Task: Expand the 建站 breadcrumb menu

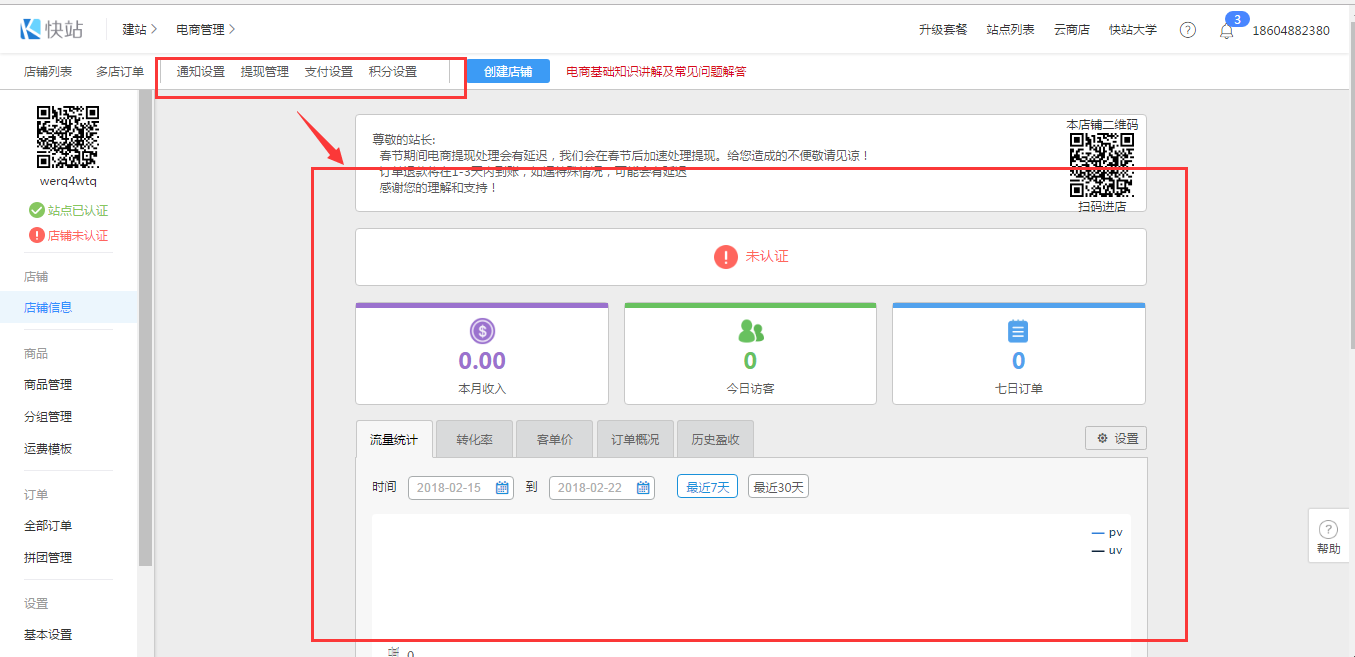Action: (x=140, y=30)
